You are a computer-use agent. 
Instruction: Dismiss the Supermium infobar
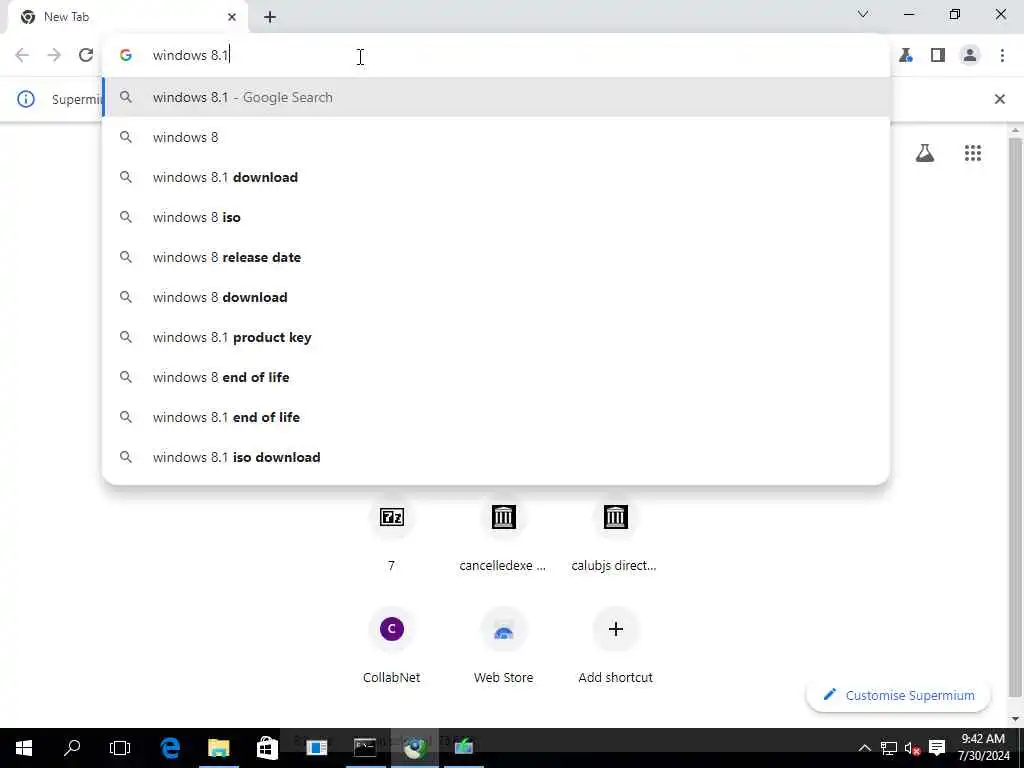999,99
